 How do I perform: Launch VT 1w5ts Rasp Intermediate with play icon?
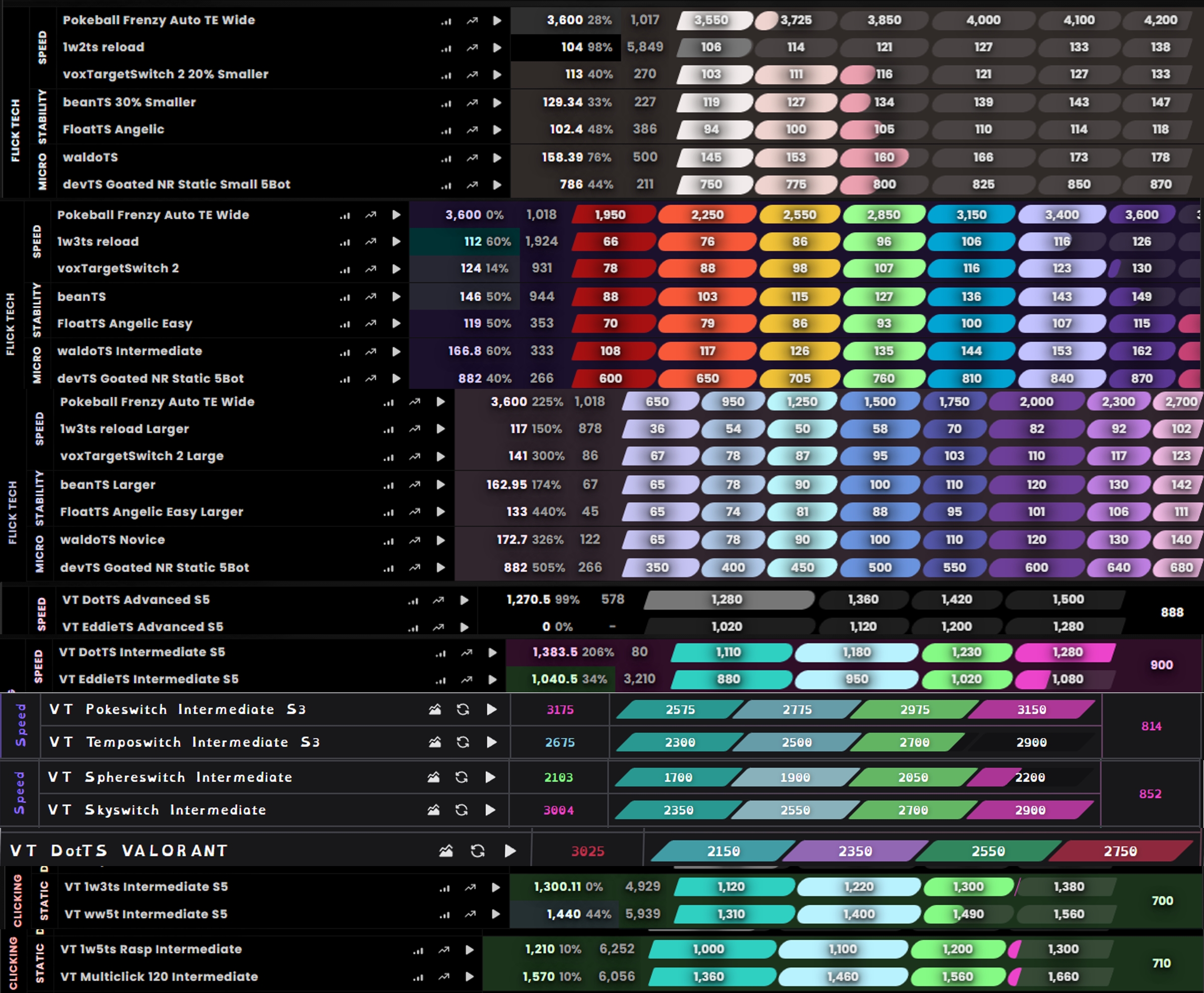pos(470,949)
